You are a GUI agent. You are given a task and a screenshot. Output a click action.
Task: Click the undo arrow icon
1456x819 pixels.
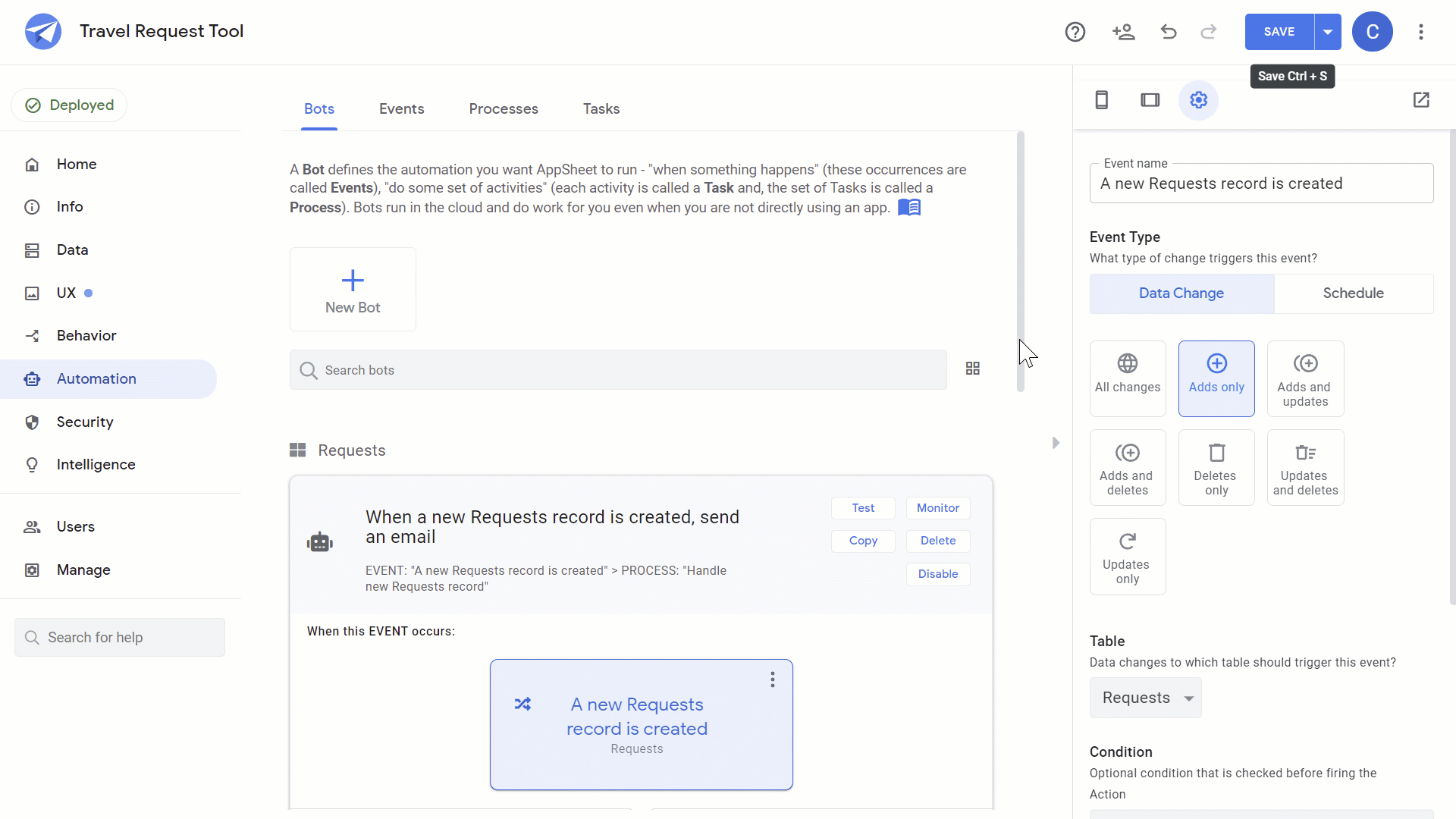pyautogui.click(x=1169, y=31)
